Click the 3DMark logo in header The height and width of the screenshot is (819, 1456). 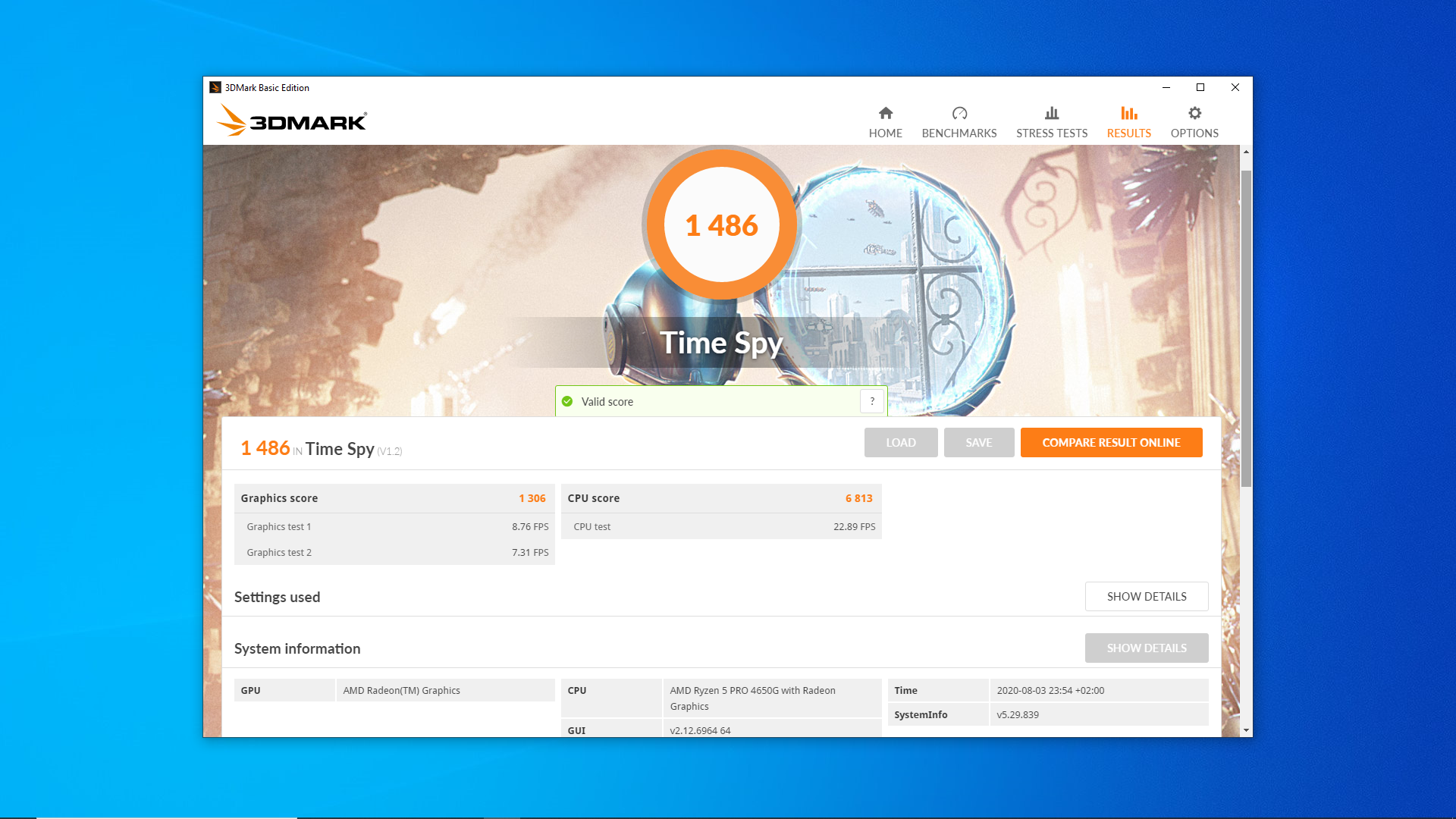tap(292, 121)
